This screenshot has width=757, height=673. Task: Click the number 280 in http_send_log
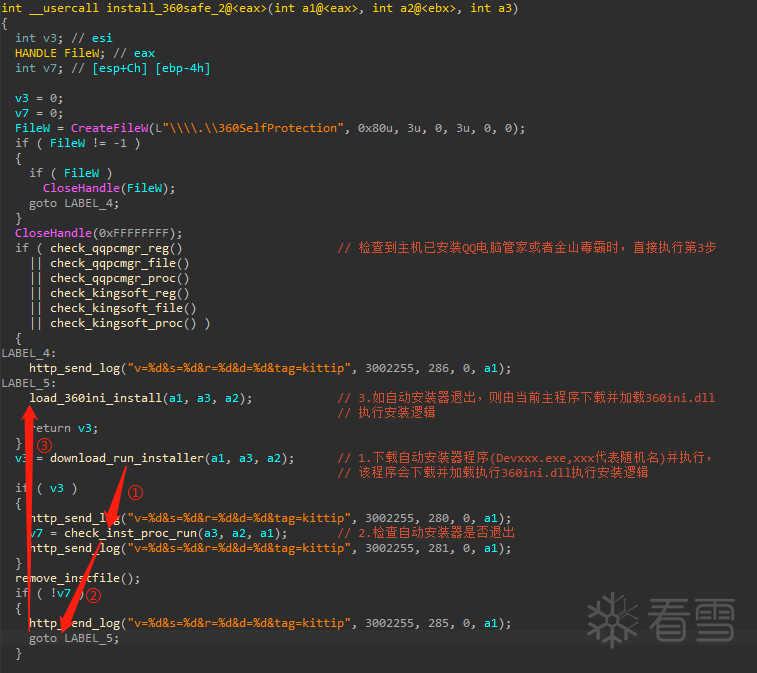point(438,518)
